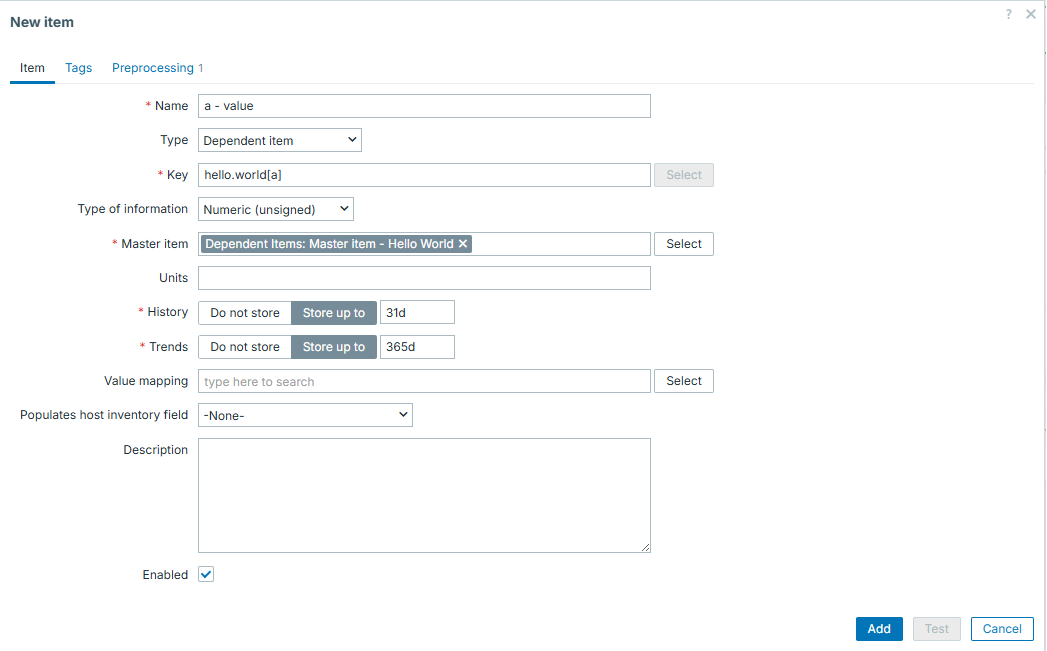
Task: Click Select next to Value mapping
Action: (x=684, y=381)
